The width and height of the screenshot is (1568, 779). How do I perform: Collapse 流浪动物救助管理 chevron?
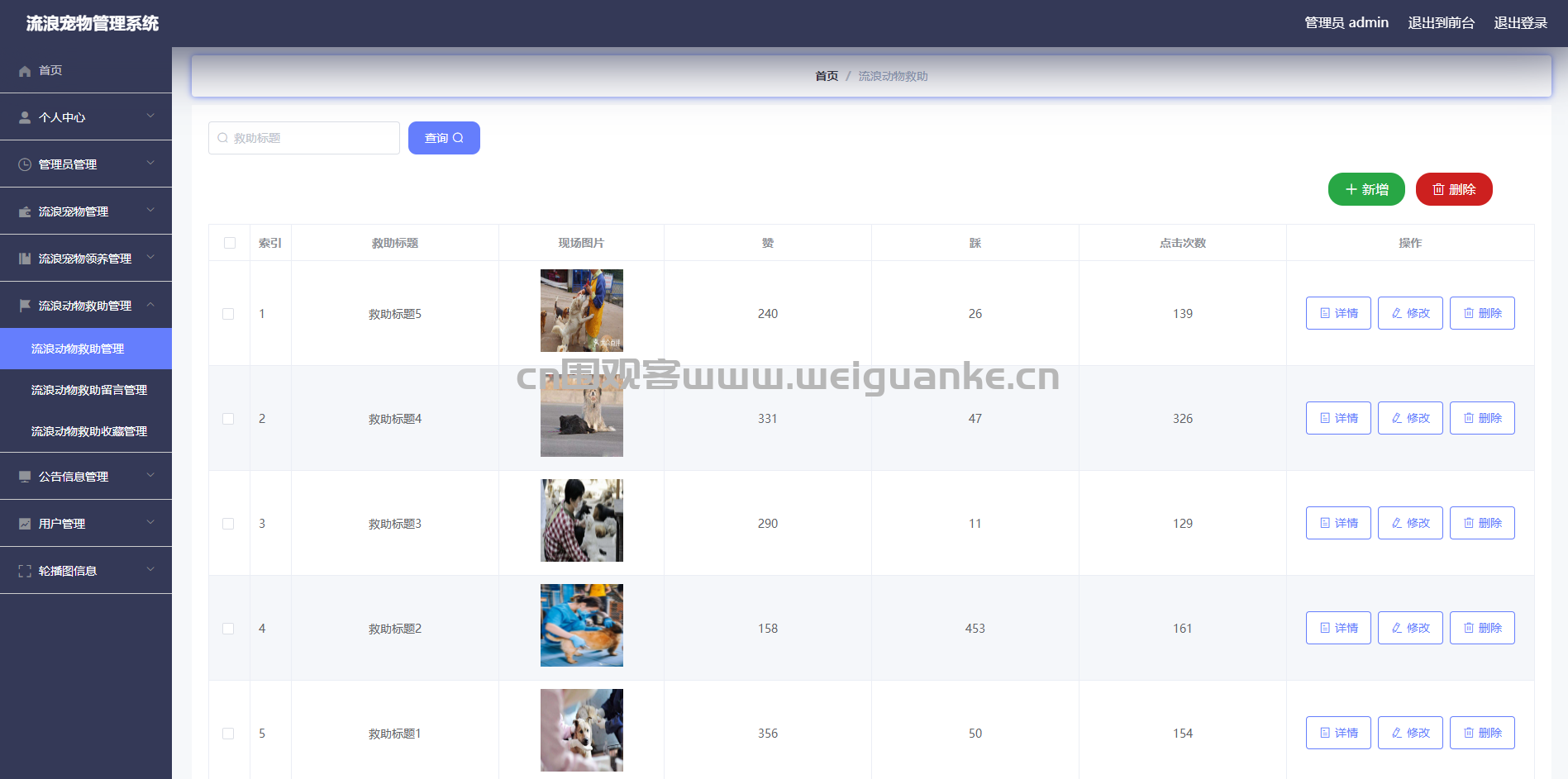pos(150,305)
